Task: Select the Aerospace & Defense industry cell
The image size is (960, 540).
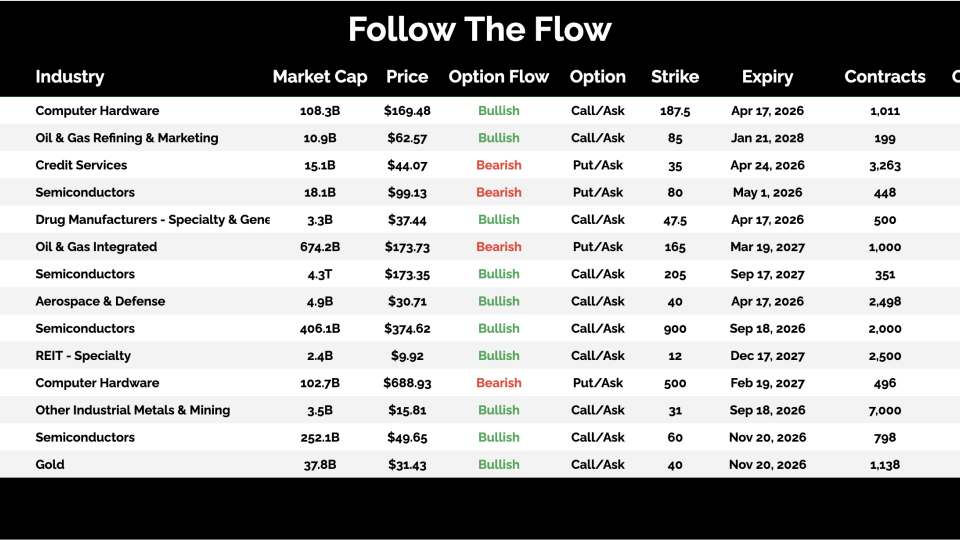Action: (100, 301)
